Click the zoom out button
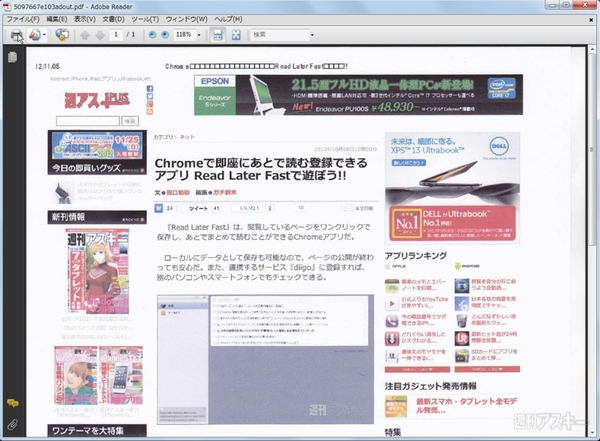Image resolution: width=600 pixels, height=441 pixels. coord(152,35)
